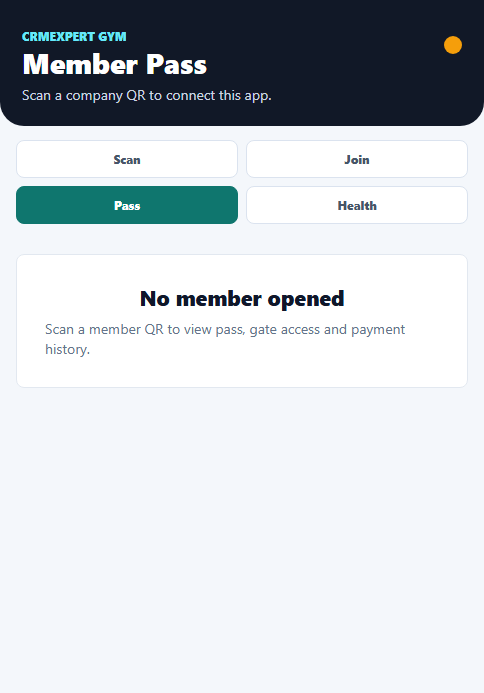
Task: Select the highlighted Pass tab
Action: point(127,205)
